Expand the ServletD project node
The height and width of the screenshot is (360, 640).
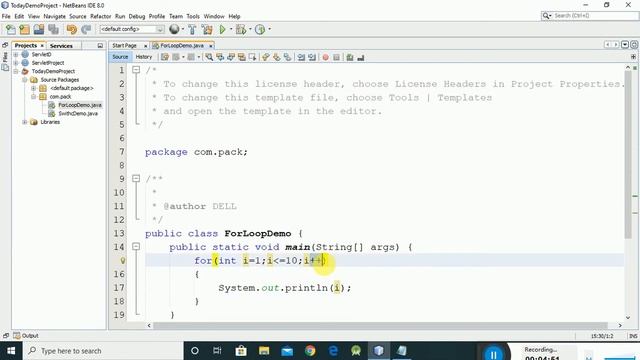click(16, 54)
